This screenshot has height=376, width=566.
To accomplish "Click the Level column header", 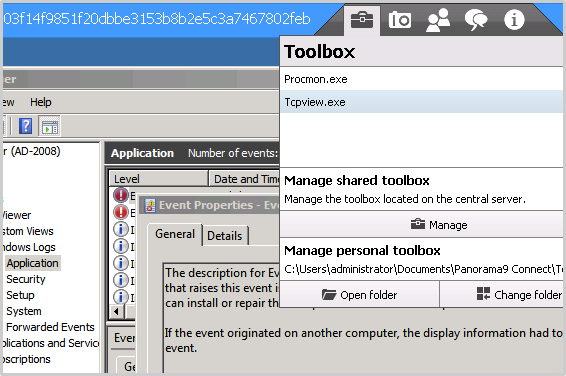I will [158, 179].
